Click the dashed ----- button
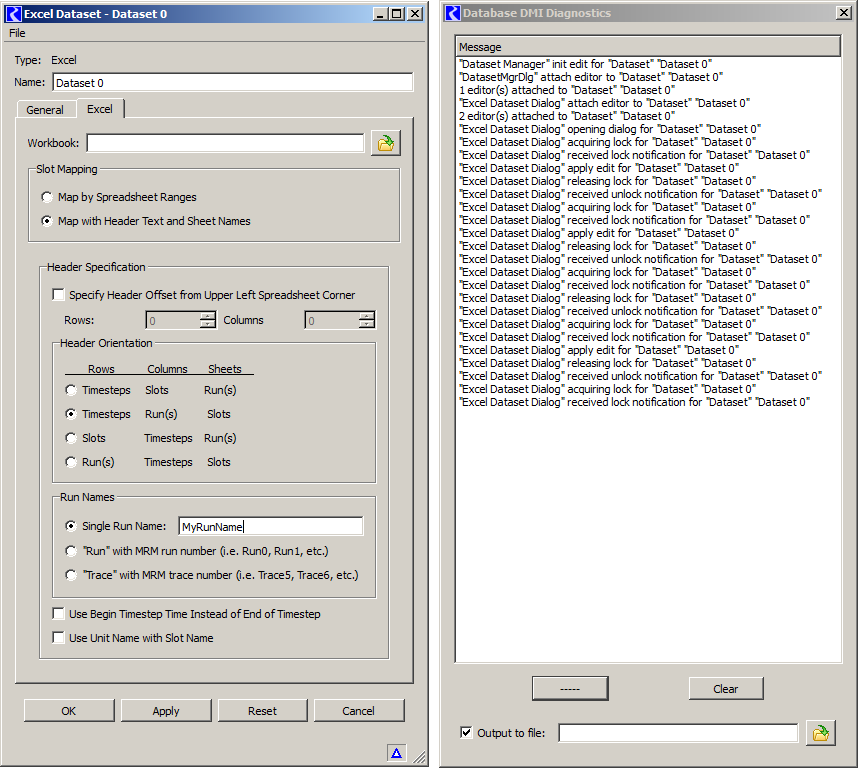The image size is (858, 768). click(570, 689)
